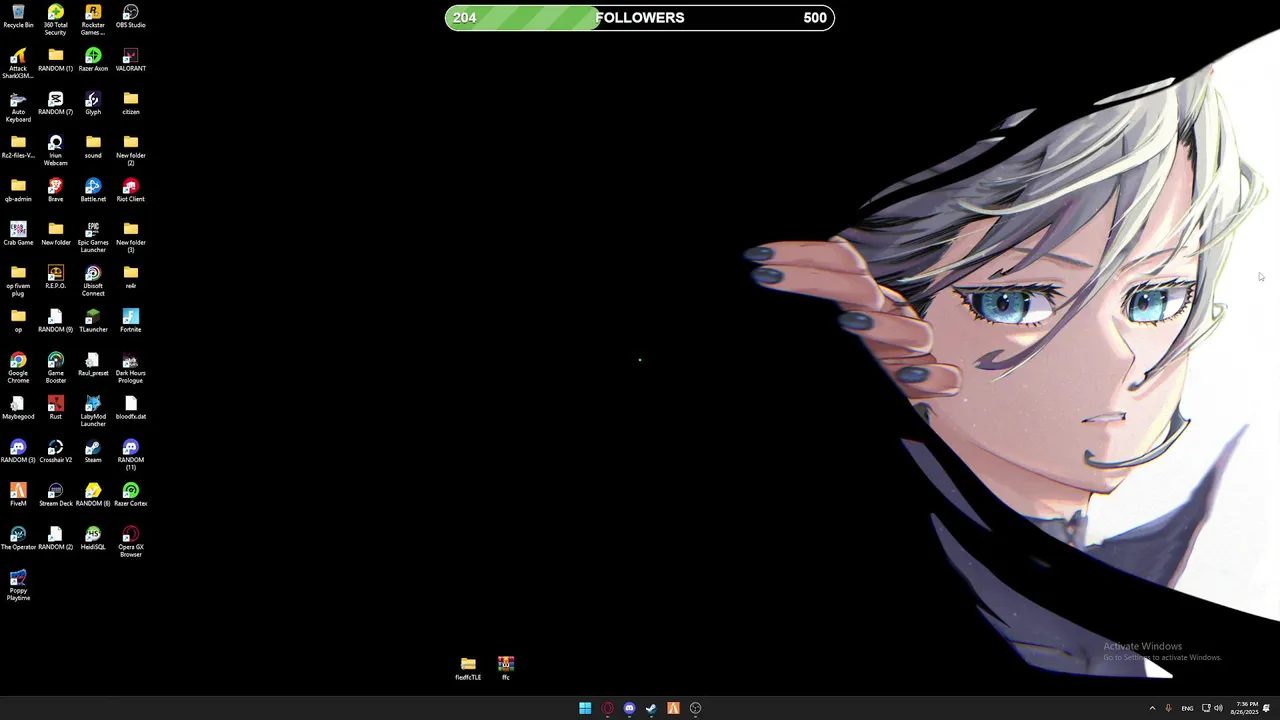Image resolution: width=1280 pixels, height=720 pixels.
Task: Select the HeidiSQL shortcut
Action: (x=93, y=539)
